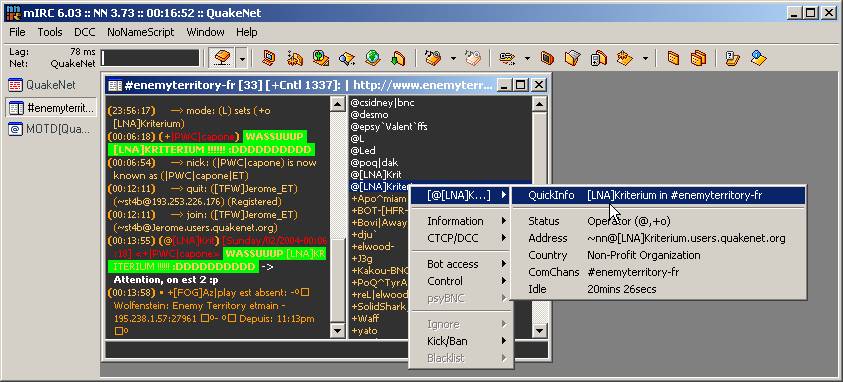Open dropdown arrow next to music note icon

pos(453,58)
